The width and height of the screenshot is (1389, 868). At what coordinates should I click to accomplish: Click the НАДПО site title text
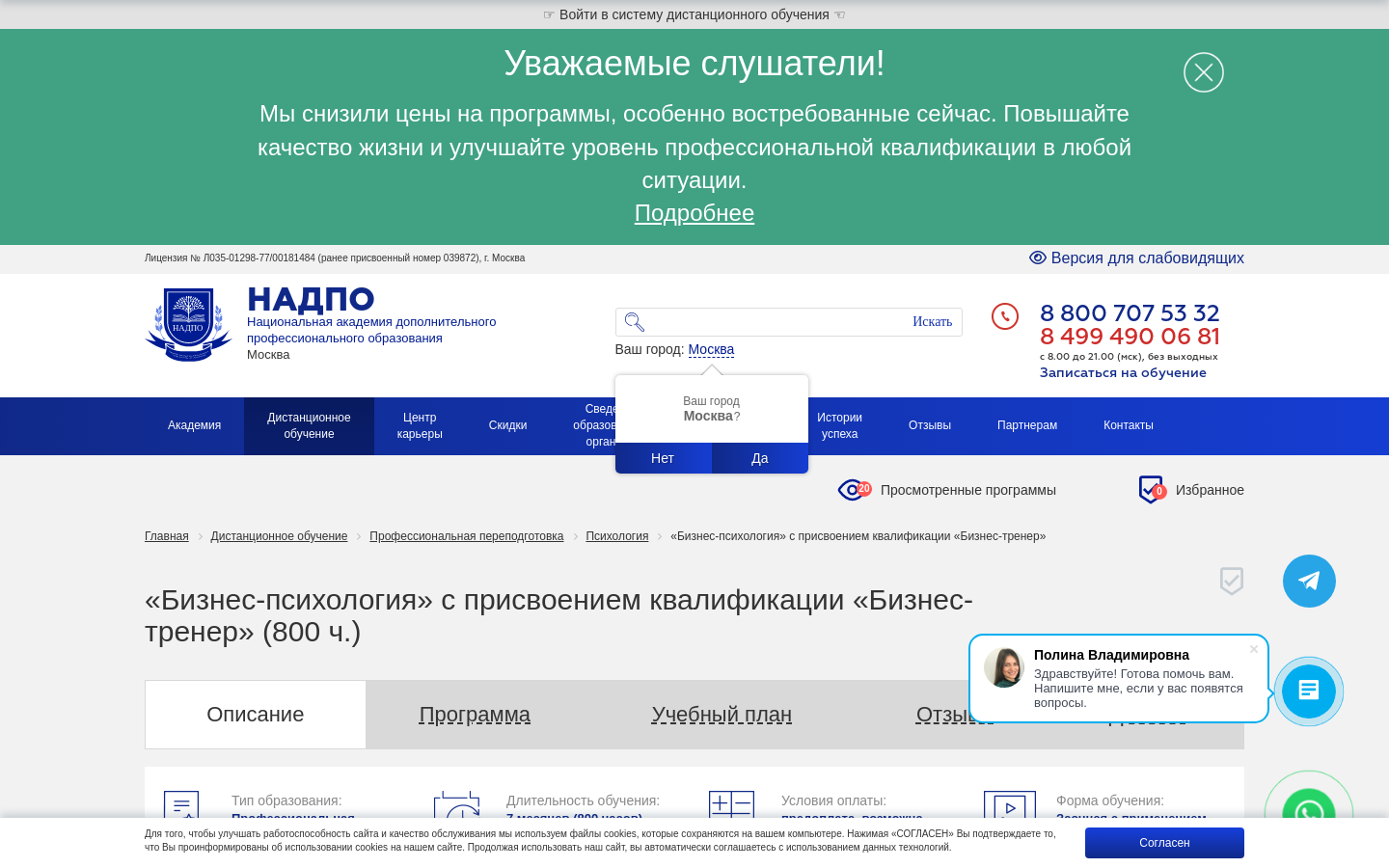(311, 300)
